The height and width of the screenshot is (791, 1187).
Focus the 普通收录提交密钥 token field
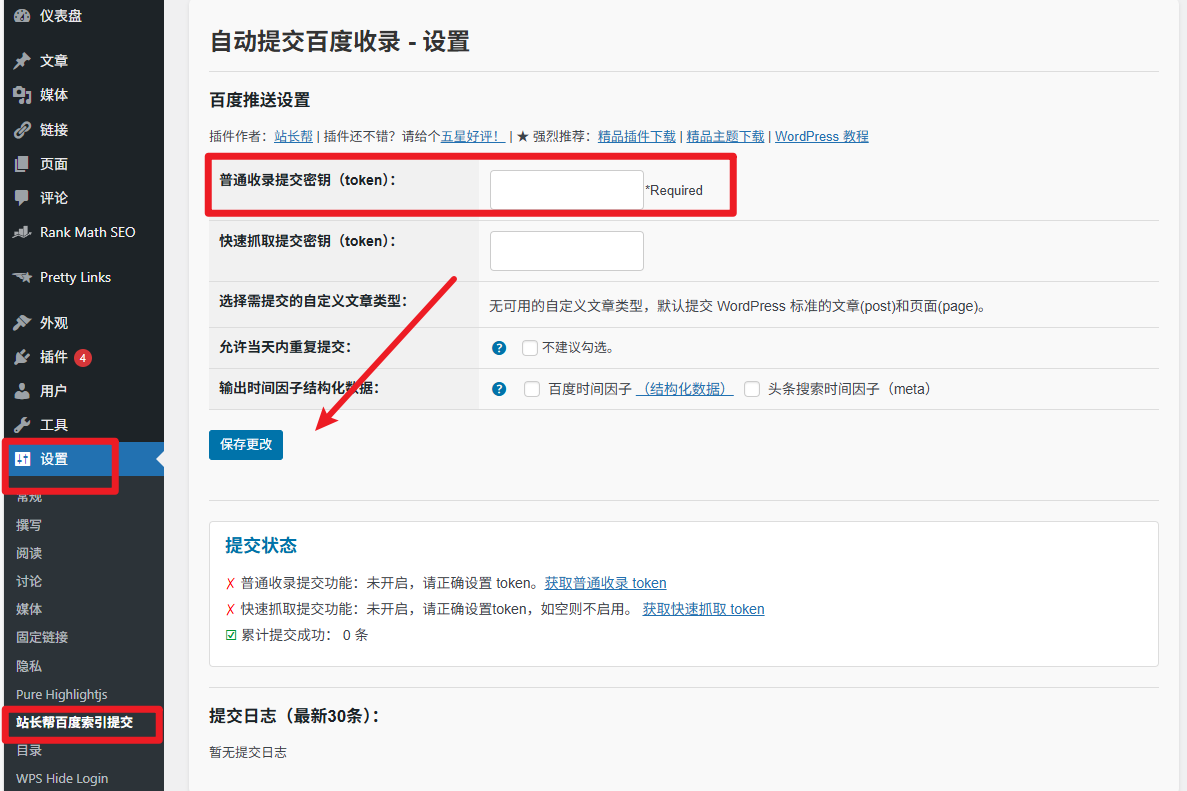click(x=567, y=190)
